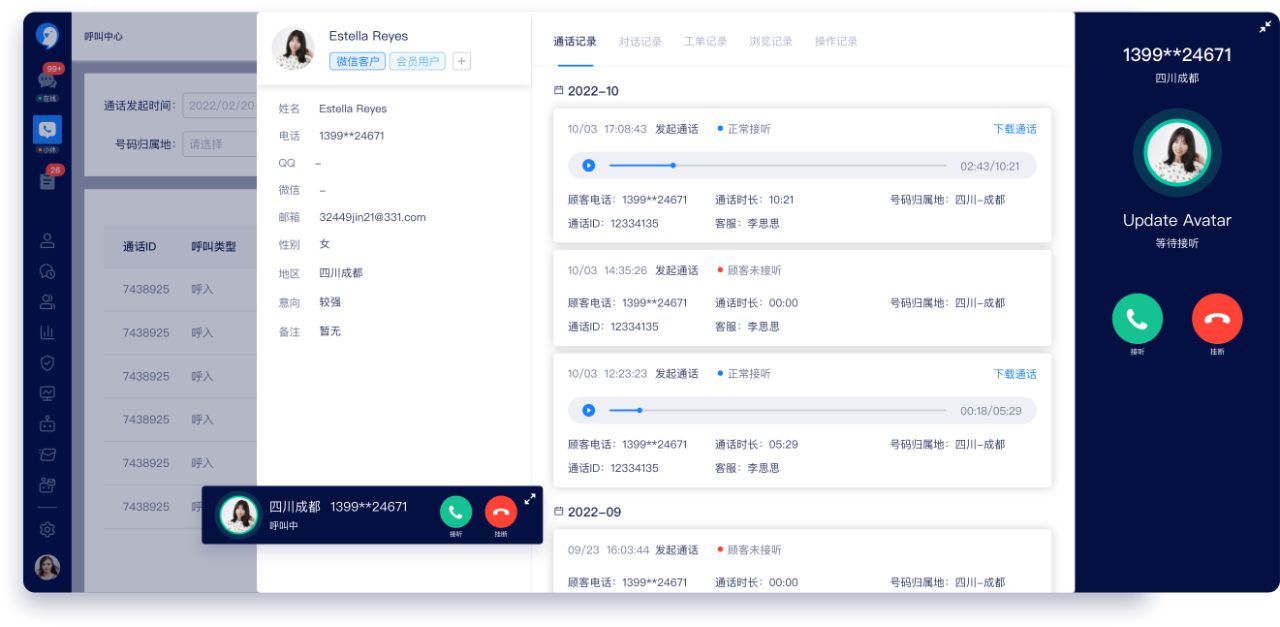Viewport: 1280px width, 627px height.
Task: Seek the 10:21 recording progress slider
Action: click(x=674, y=166)
